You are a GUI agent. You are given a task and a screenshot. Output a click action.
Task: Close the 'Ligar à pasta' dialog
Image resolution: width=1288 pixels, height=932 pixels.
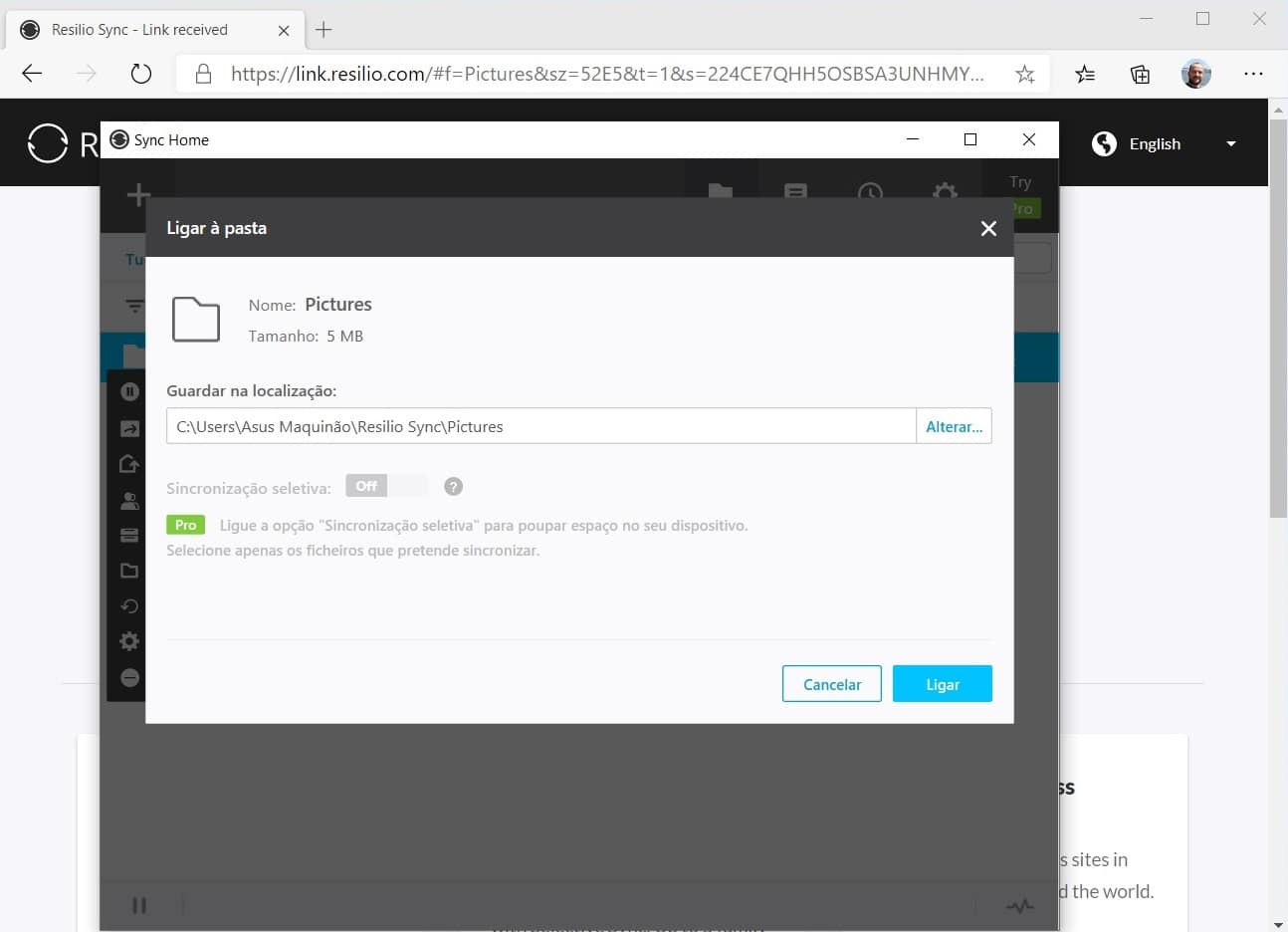click(988, 228)
